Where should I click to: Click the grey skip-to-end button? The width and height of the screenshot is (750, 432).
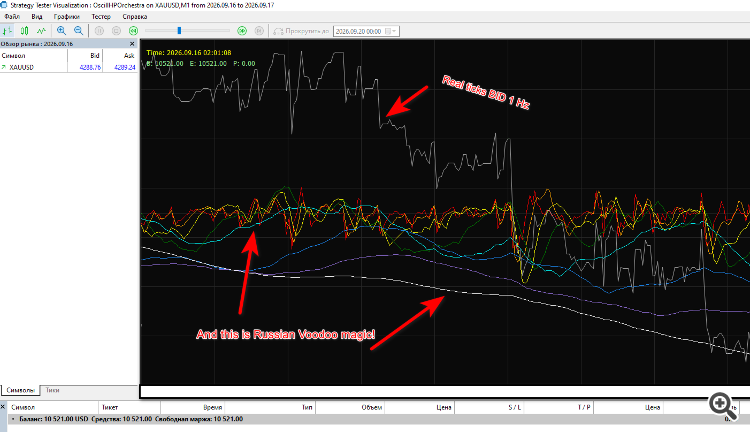click(x=259, y=31)
